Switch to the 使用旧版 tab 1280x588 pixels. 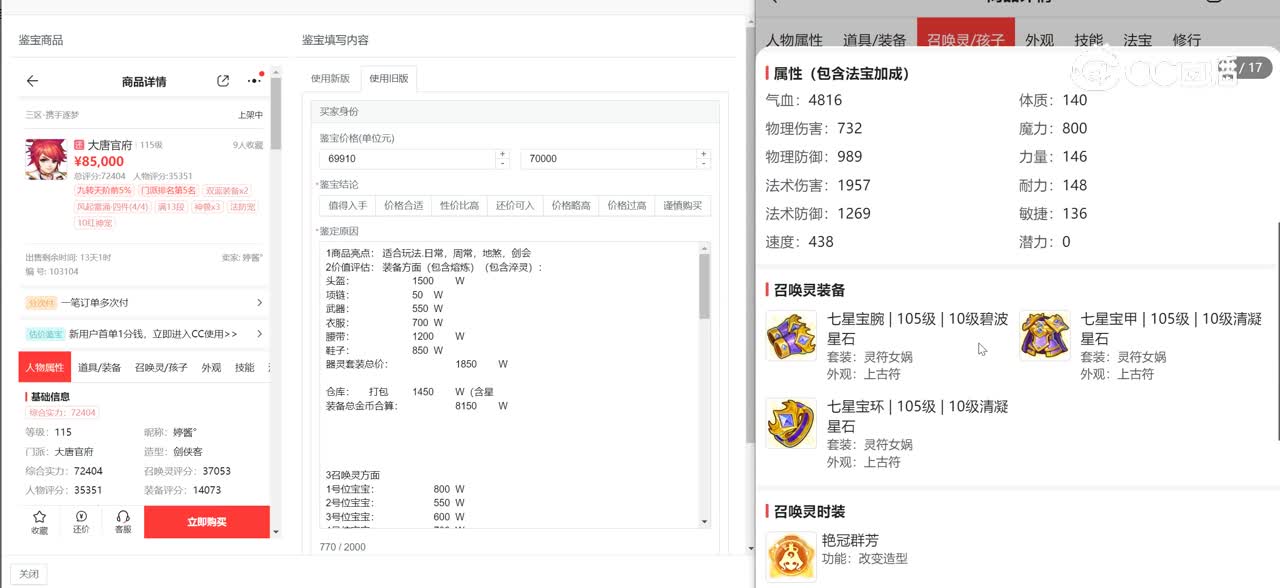pyautogui.click(x=389, y=78)
